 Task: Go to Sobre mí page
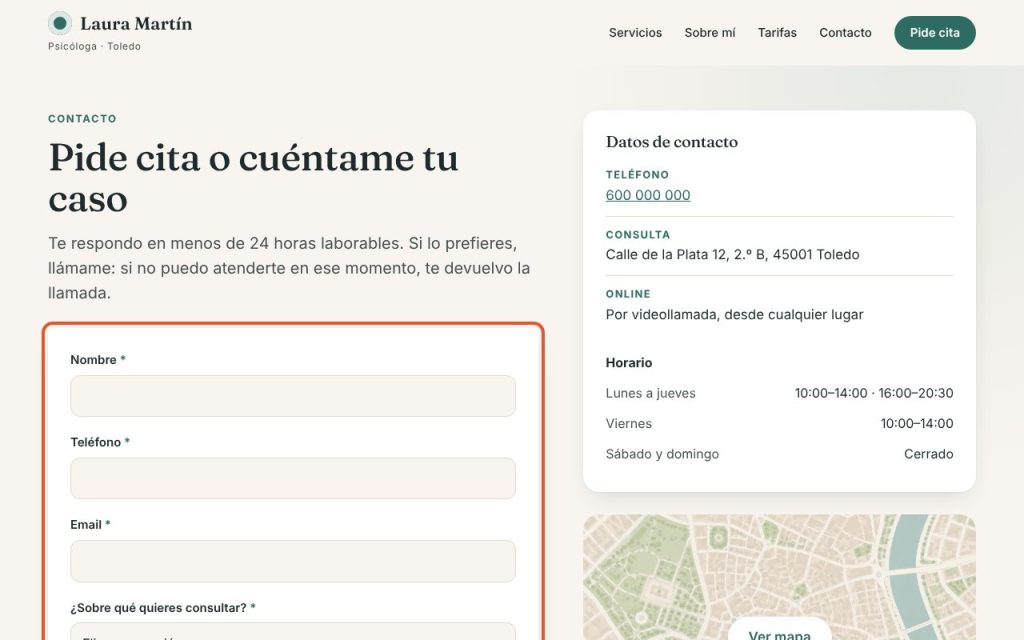(x=709, y=33)
